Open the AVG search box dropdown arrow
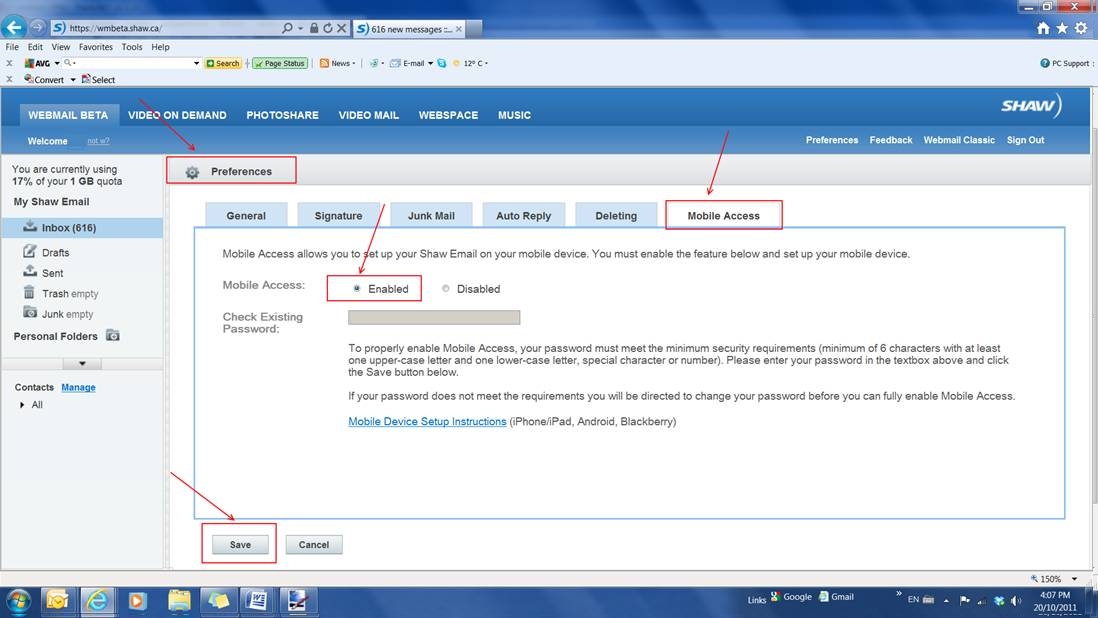The width and height of the screenshot is (1098, 618). pos(196,64)
